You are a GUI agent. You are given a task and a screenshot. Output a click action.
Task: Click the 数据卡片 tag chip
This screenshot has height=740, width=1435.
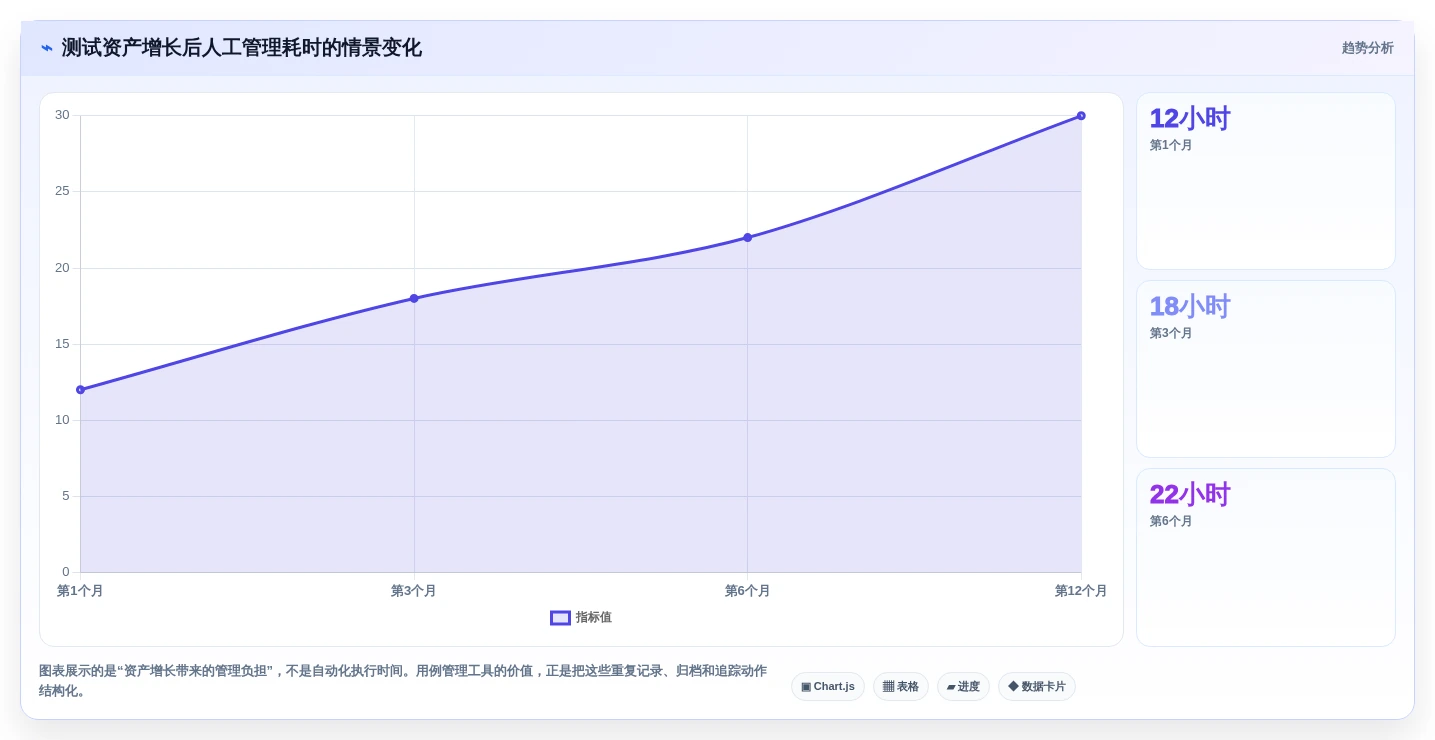coord(1036,687)
